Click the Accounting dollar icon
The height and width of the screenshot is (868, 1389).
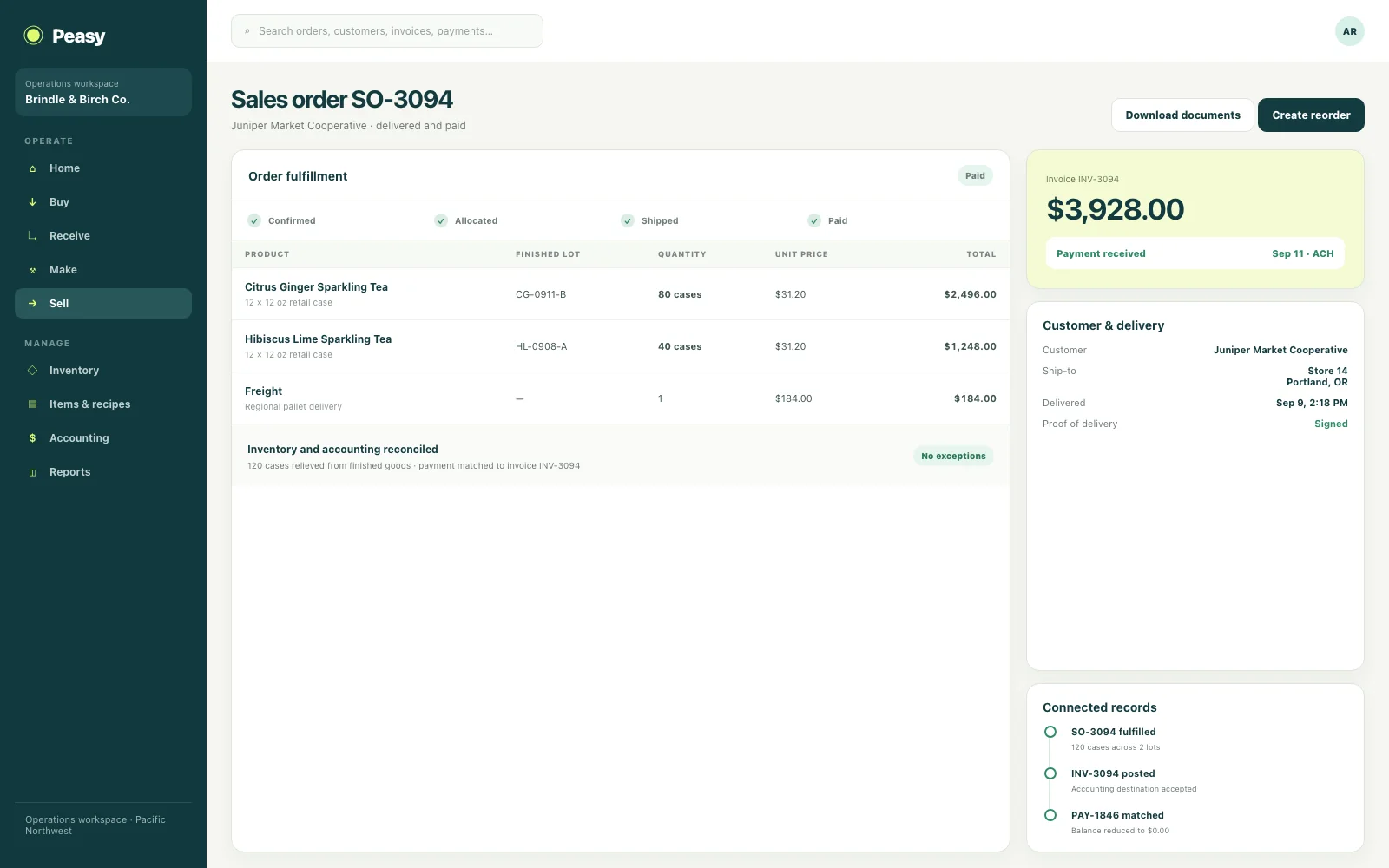32,438
